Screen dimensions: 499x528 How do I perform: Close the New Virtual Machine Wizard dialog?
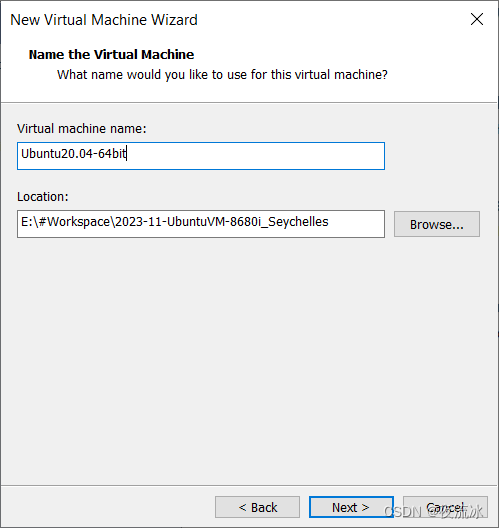pos(477,19)
